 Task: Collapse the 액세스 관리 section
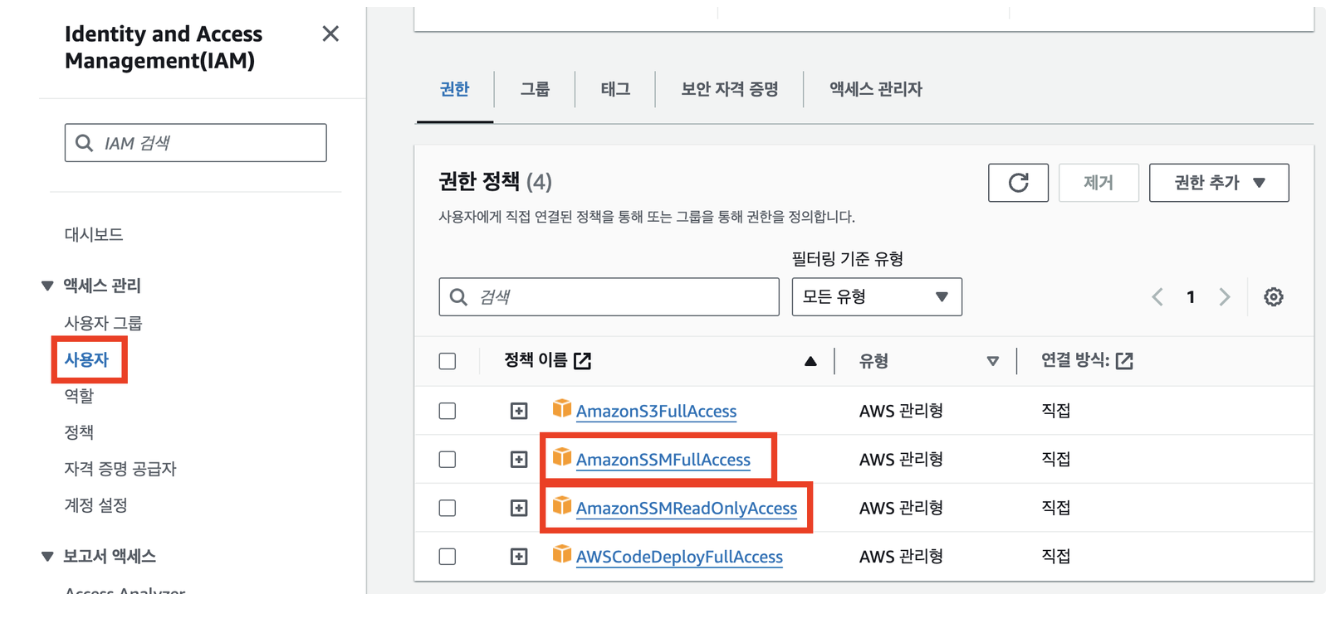[x=47, y=286]
